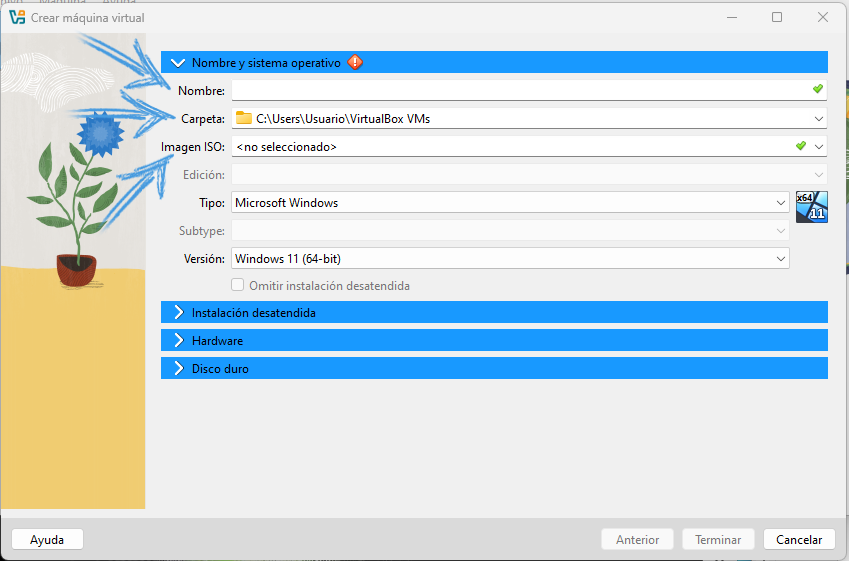849x561 pixels.
Task: Click the VirtualBox logo in title bar
Action: pos(17,17)
